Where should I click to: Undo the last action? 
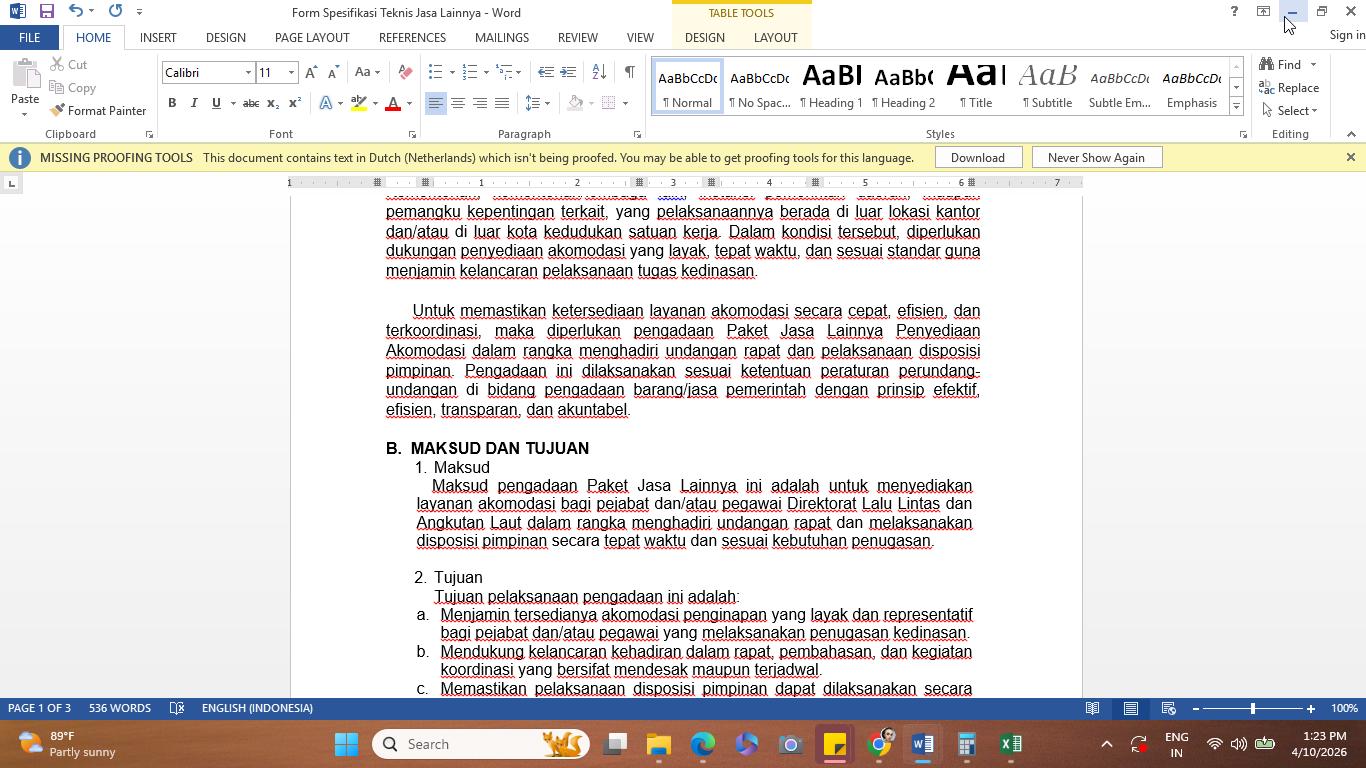[x=76, y=11]
